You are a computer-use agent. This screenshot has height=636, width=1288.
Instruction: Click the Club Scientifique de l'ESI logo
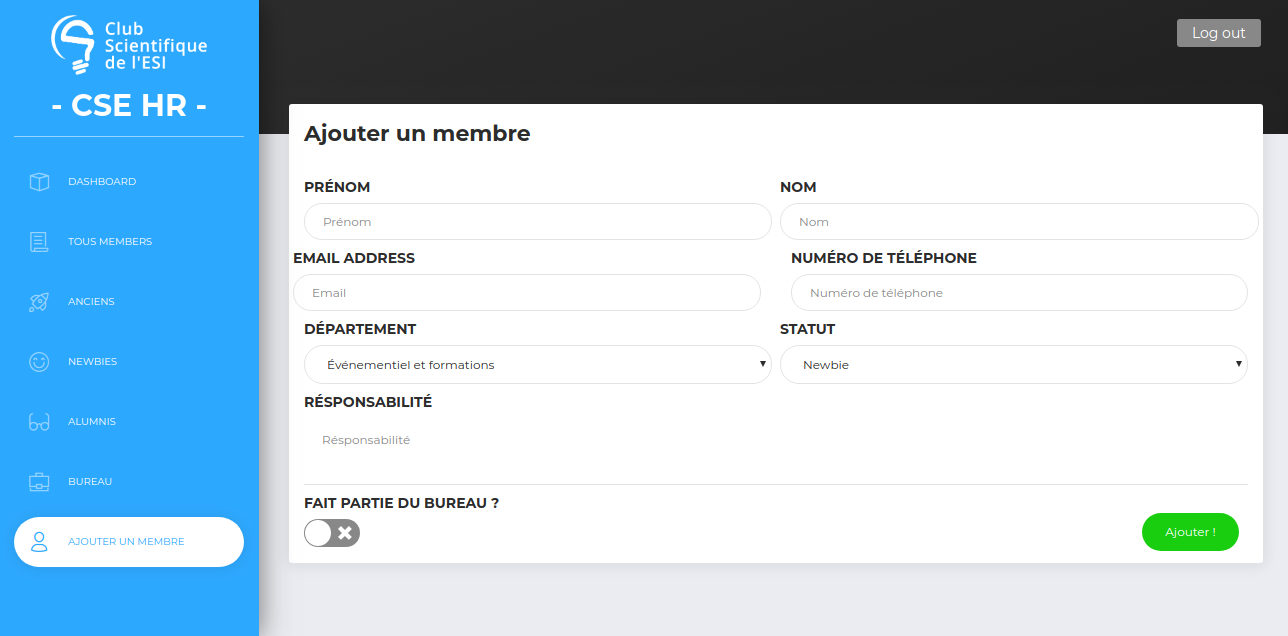tap(129, 45)
